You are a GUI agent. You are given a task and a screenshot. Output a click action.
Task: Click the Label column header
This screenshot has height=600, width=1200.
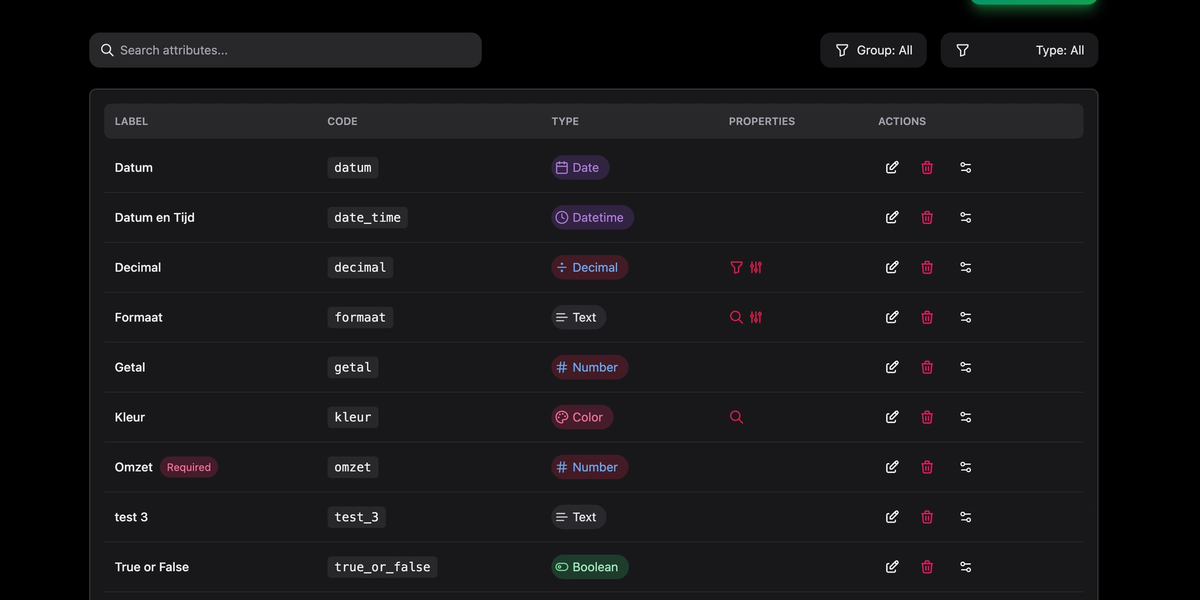coord(131,122)
